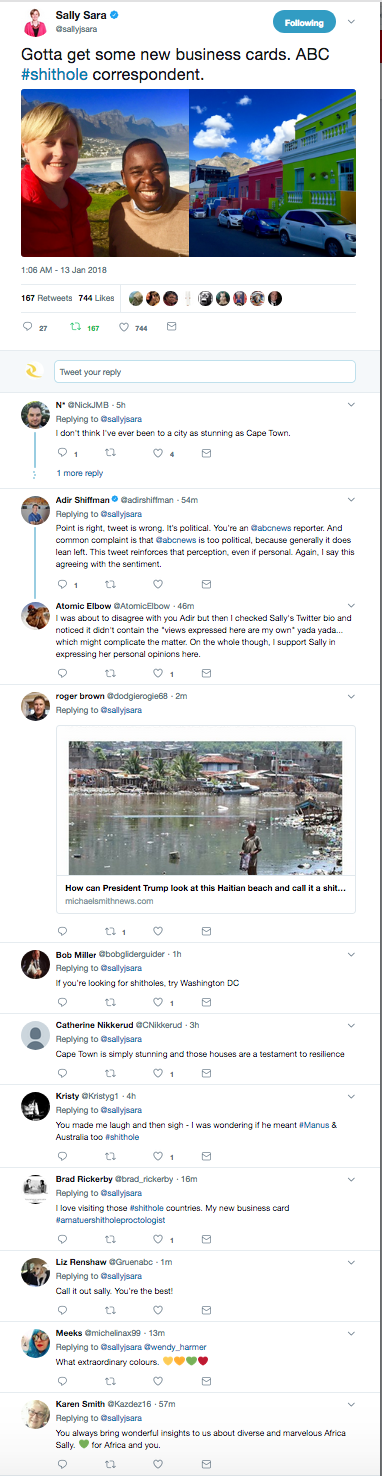Click the Tweet your reply field
Viewport: 382px width, 1476px height.
(x=204, y=372)
